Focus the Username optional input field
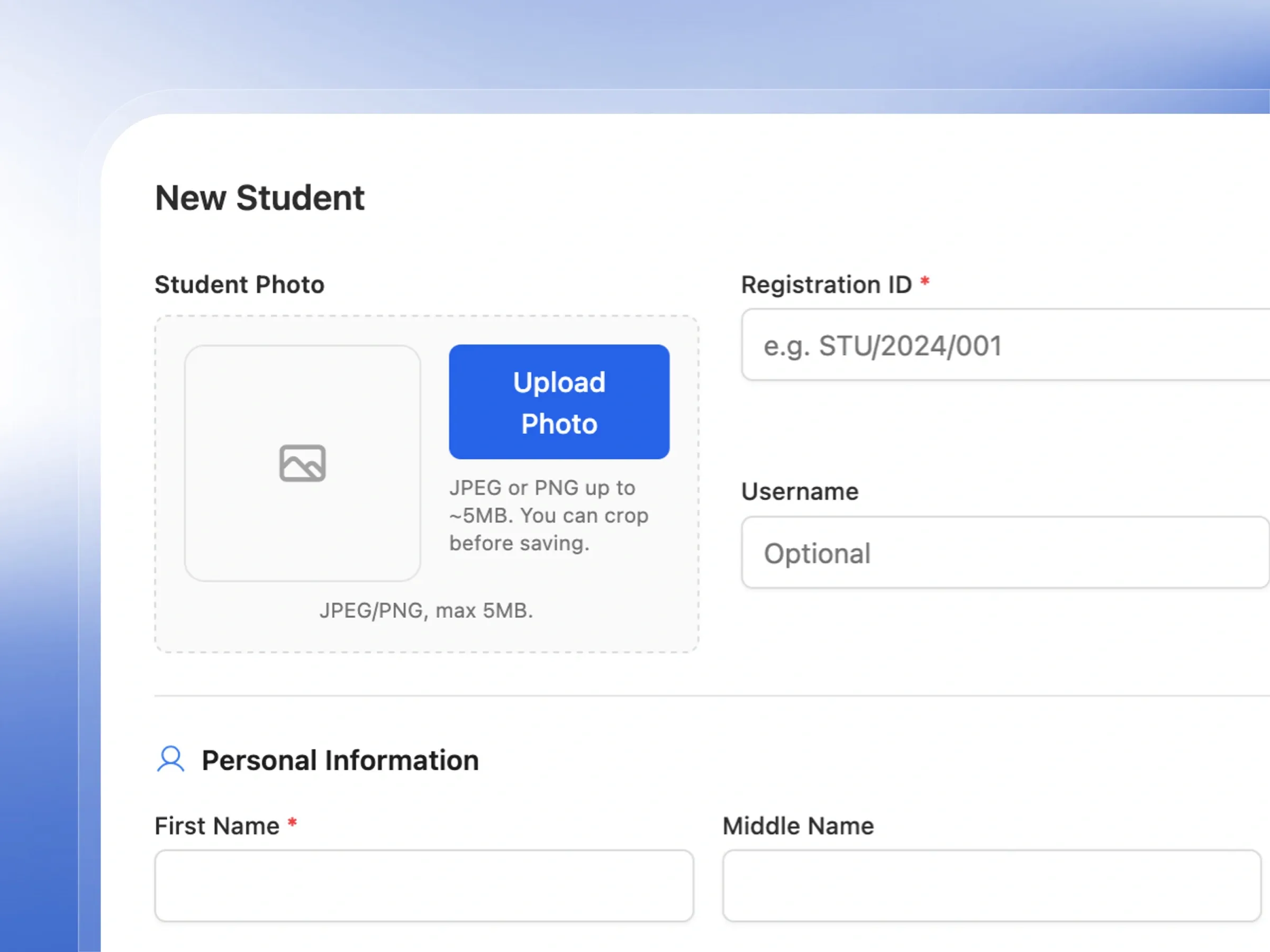1270x952 pixels. click(1005, 553)
